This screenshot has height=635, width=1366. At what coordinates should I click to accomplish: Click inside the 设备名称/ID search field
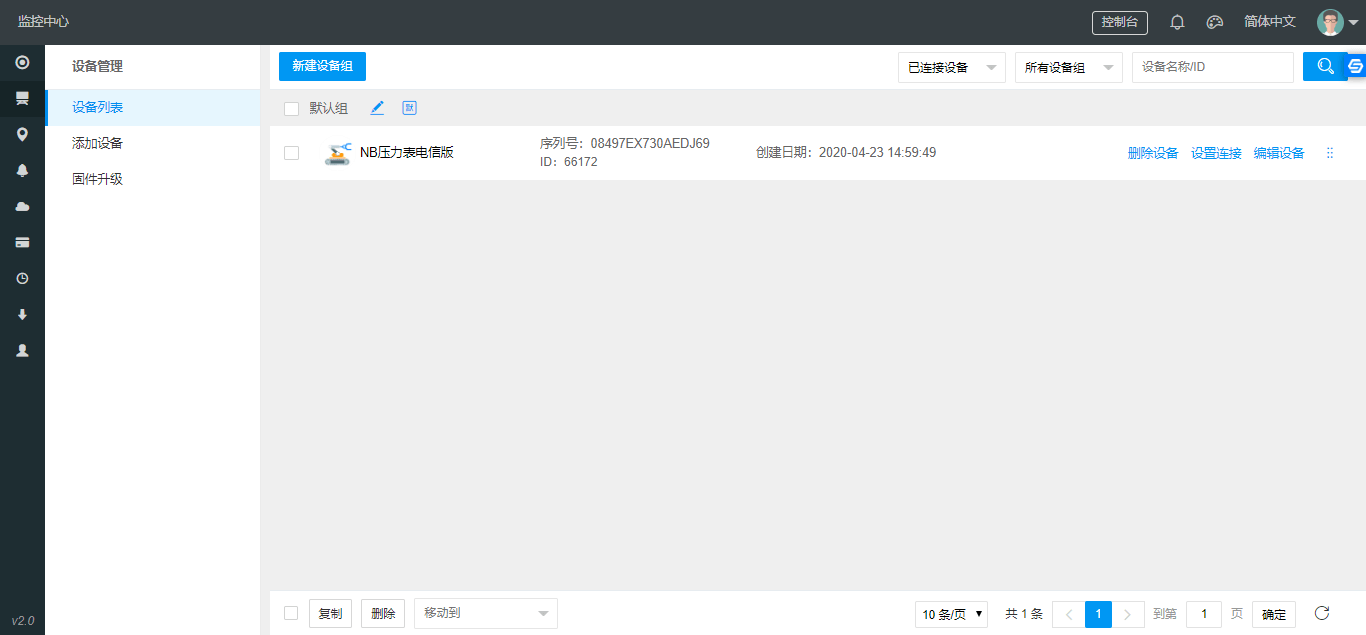tap(1213, 67)
